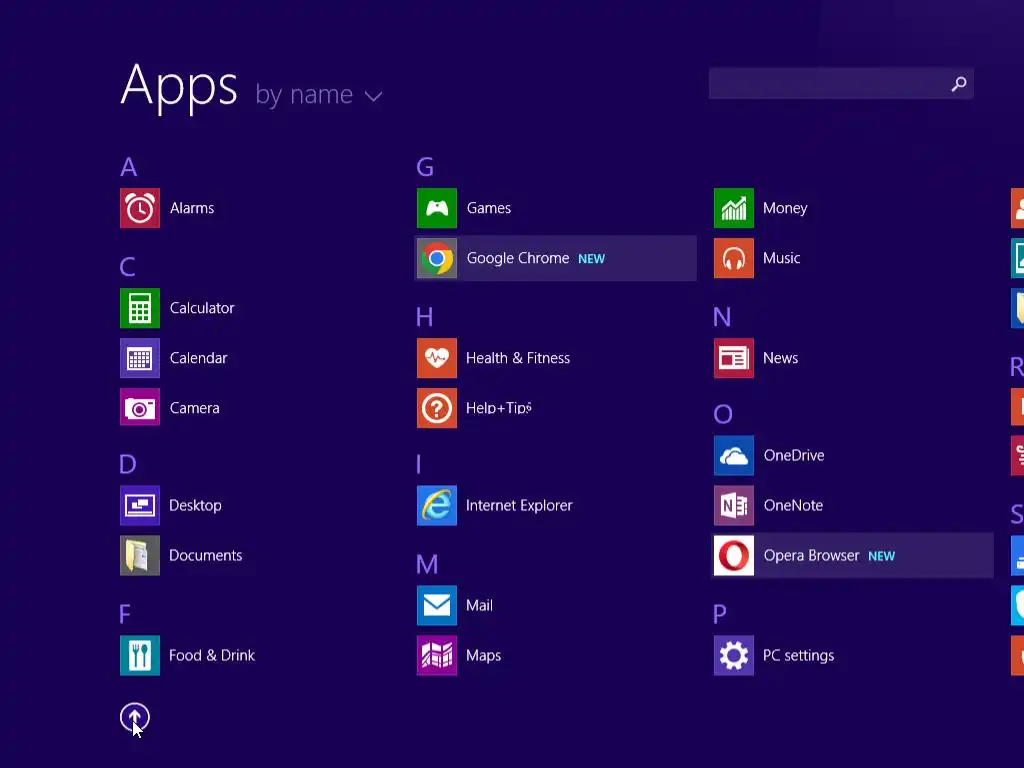Viewport: 1024px width, 768px height.
Task: Launch Opera Browser from its icon
Action: point(734,556)
